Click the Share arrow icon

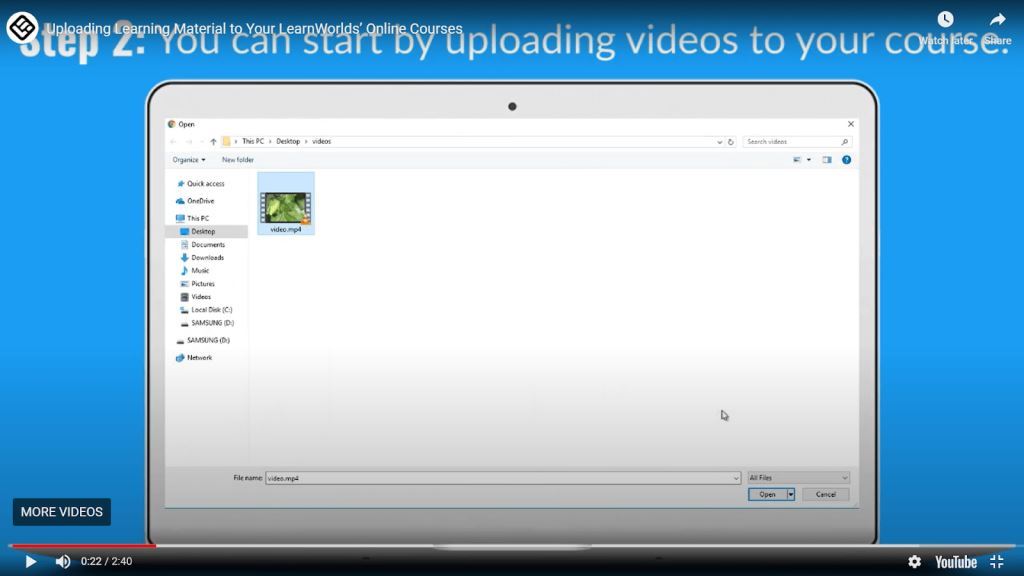(x=997, y=20)
